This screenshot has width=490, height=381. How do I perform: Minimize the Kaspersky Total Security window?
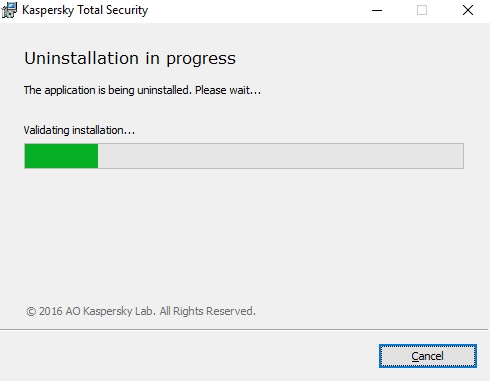377,10
